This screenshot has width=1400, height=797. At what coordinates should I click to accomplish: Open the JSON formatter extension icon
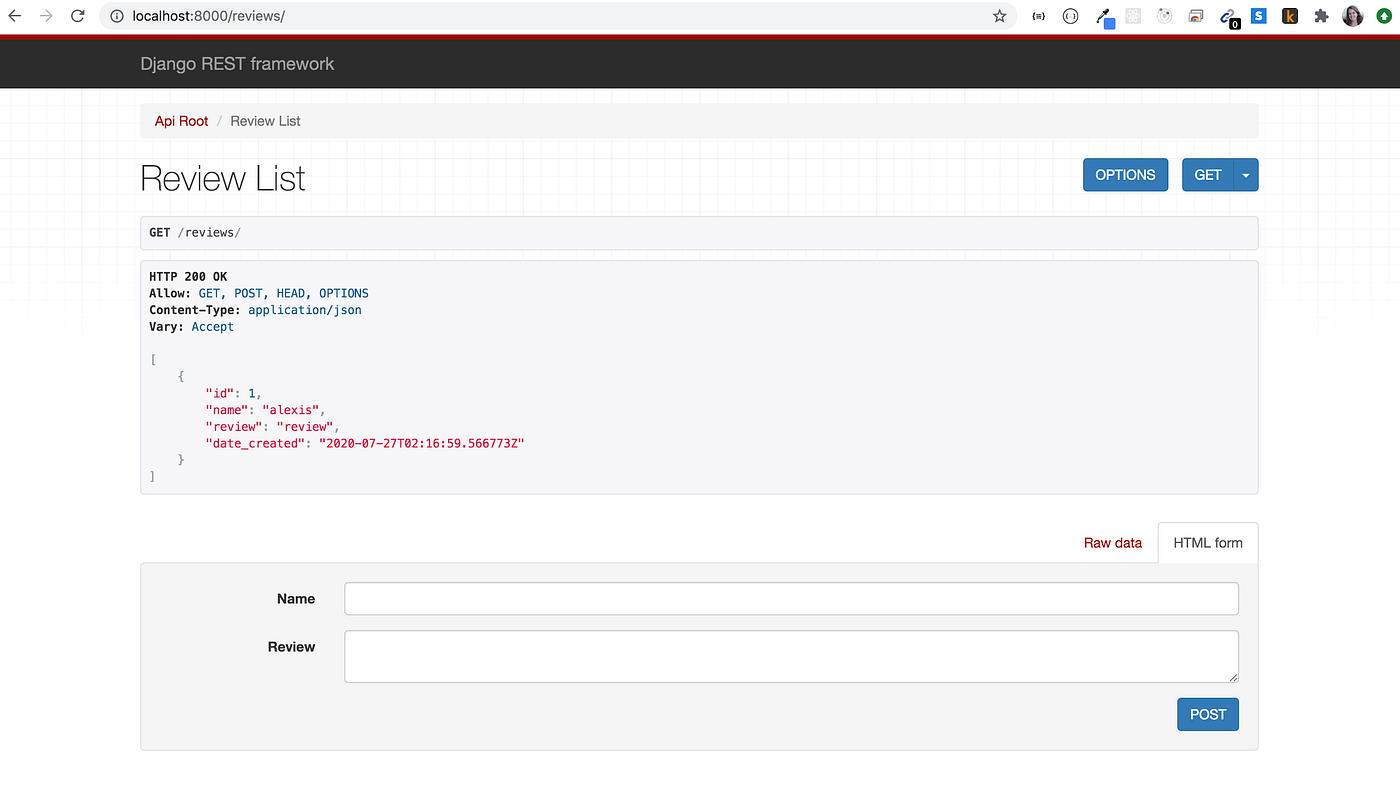(x=1038, y=15)
